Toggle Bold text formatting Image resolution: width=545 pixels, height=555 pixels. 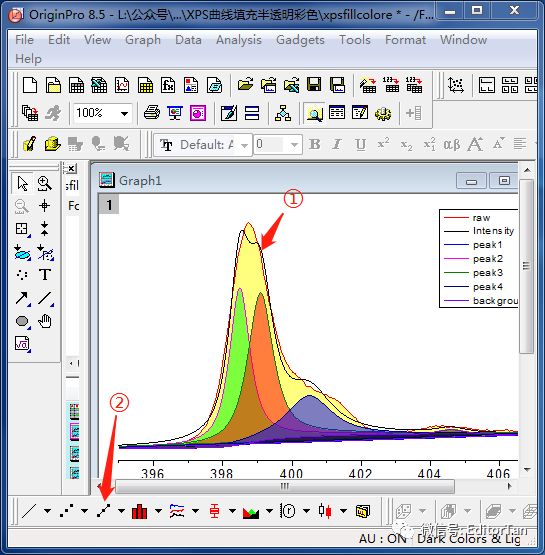tap(314, 144)
